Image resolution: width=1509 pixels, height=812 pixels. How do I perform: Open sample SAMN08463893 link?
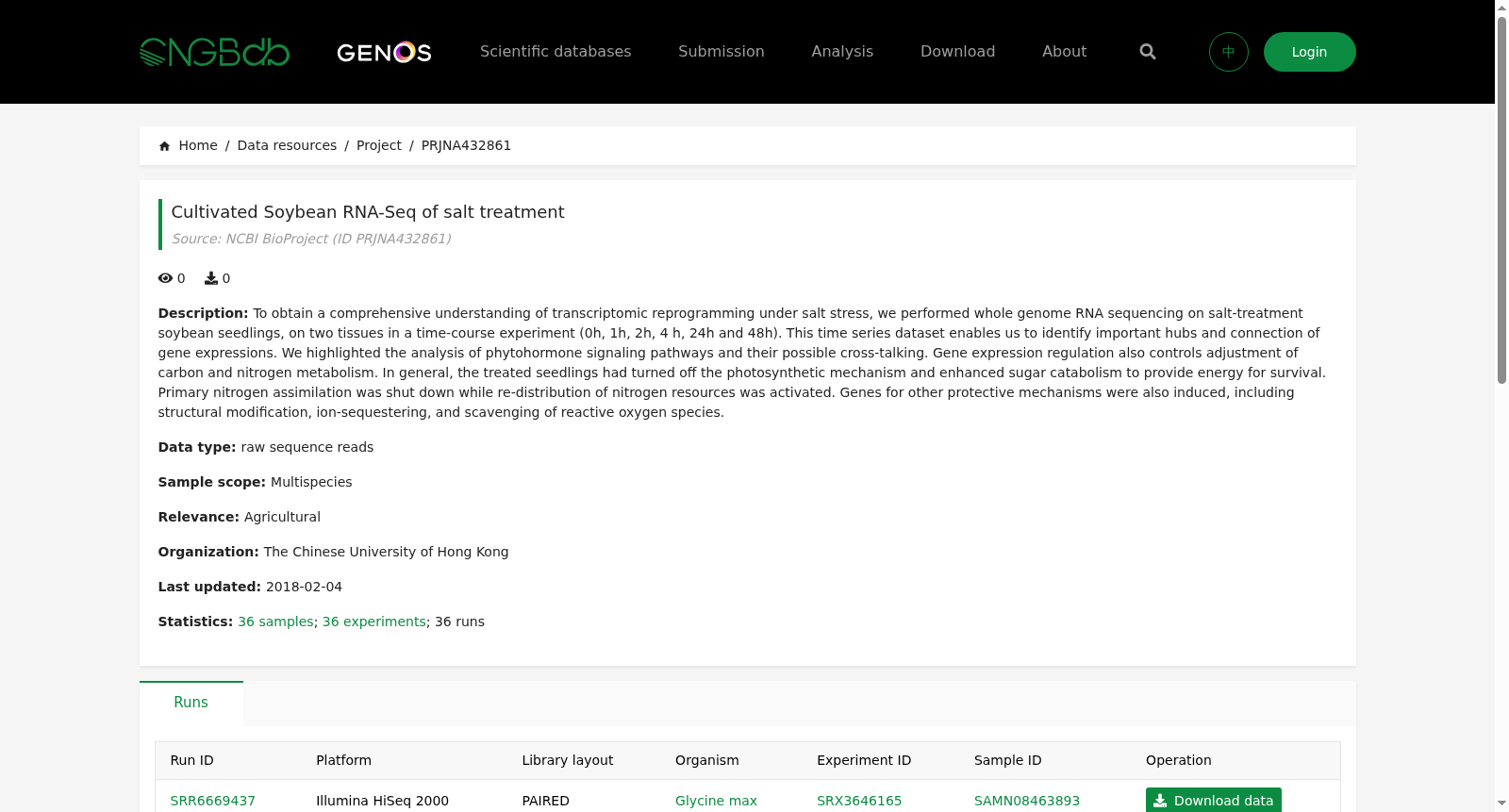point(1026,801)
